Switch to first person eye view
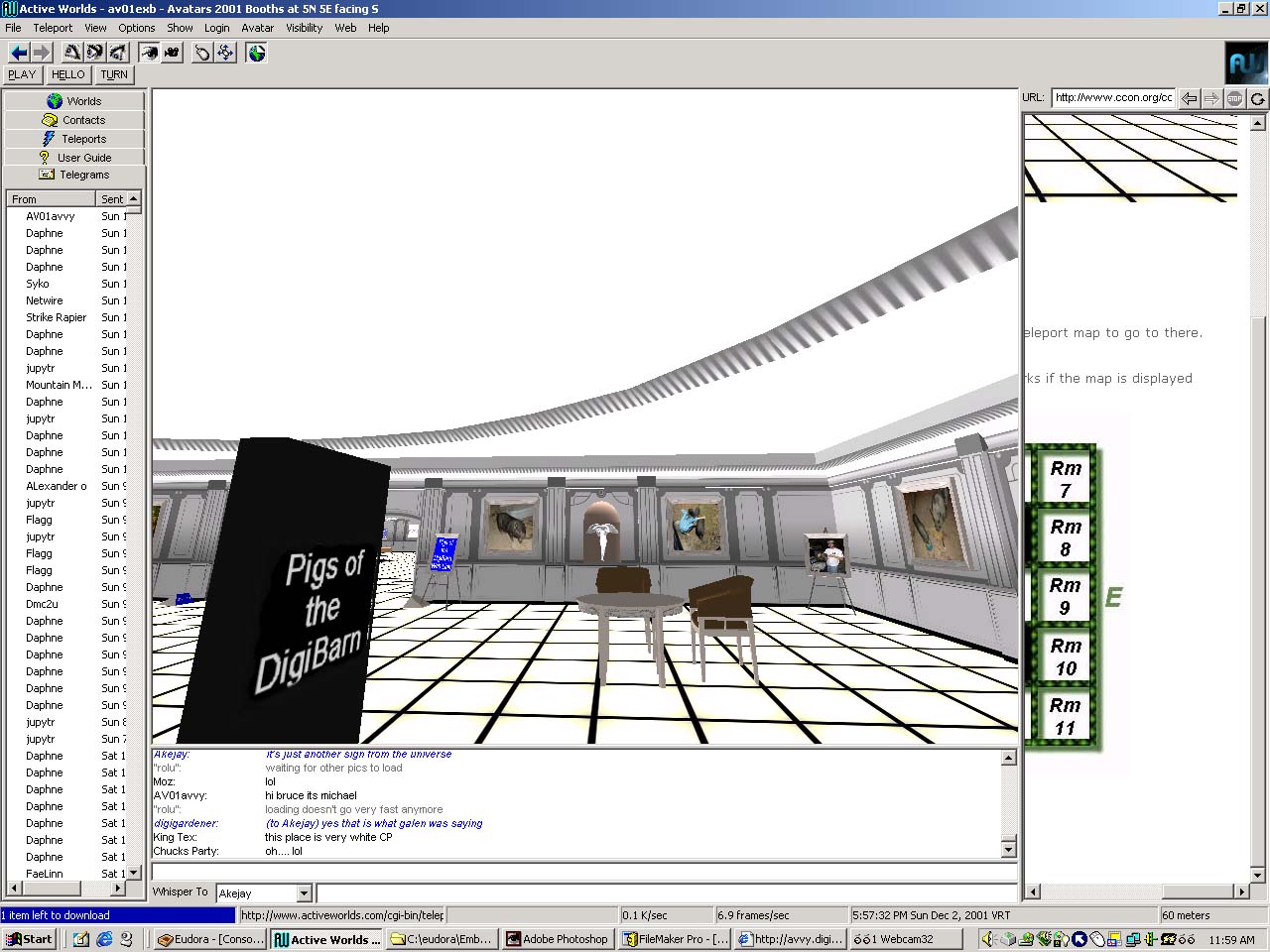 pos(149,53)
